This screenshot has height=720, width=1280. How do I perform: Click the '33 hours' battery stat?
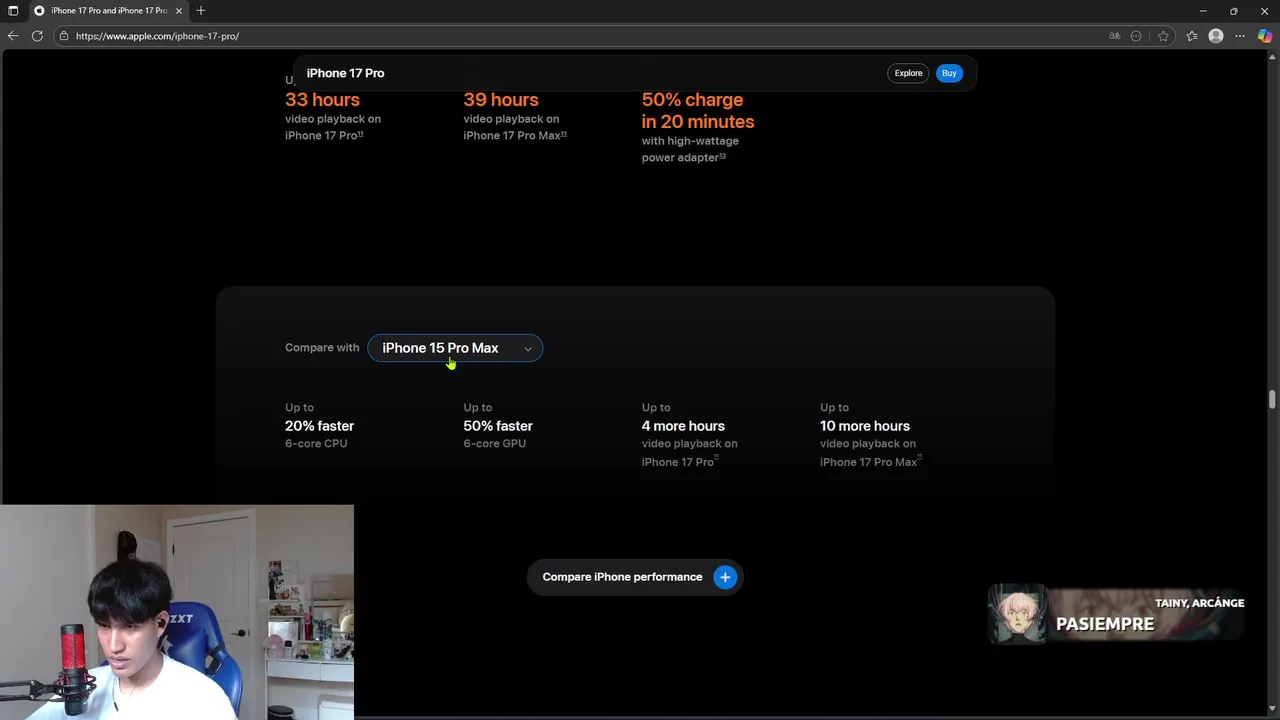322,100
